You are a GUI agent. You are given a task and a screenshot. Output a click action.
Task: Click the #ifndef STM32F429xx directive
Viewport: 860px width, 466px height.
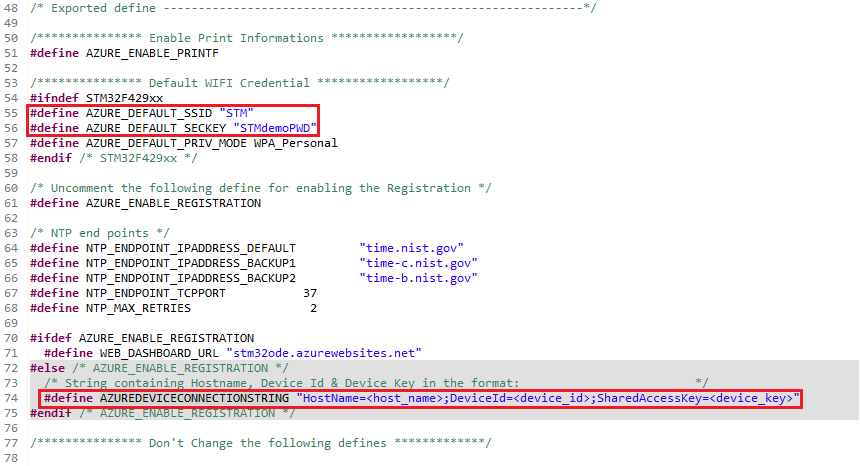[97, 98]
